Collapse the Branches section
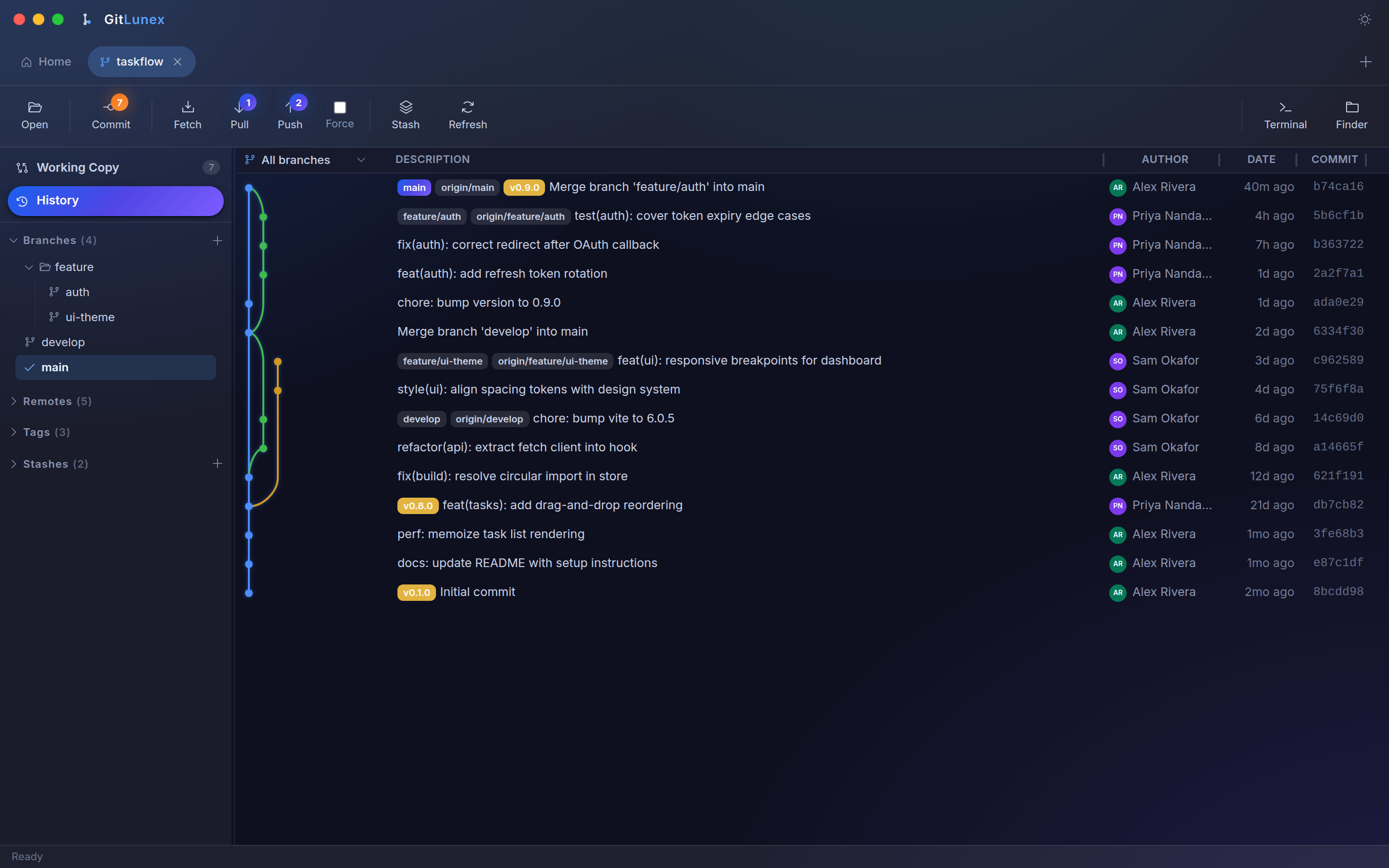The height and width of the screenshot is (868, 1389). click(x=14, y=240)
